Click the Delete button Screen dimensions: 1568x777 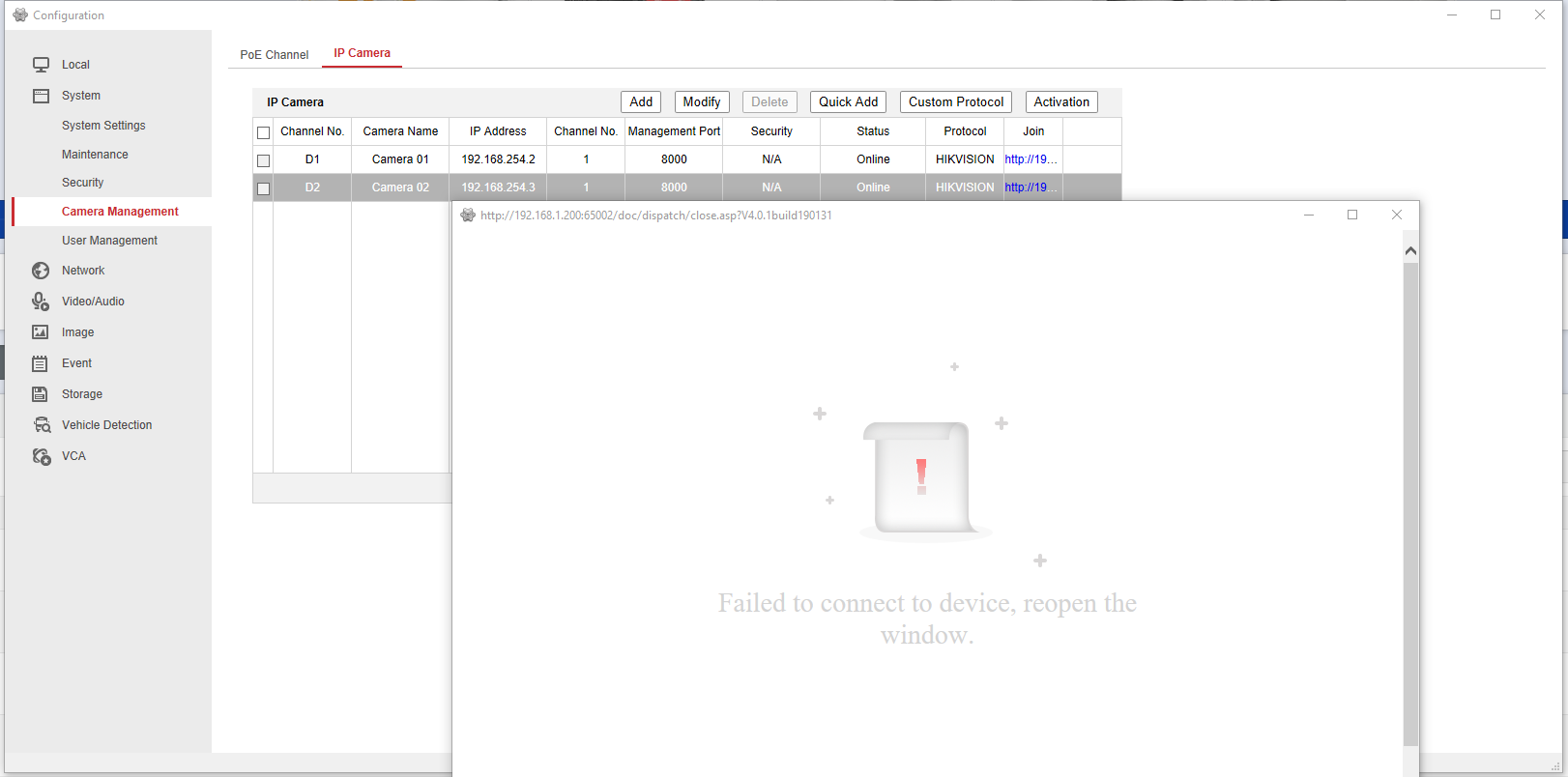coord(769,102)
